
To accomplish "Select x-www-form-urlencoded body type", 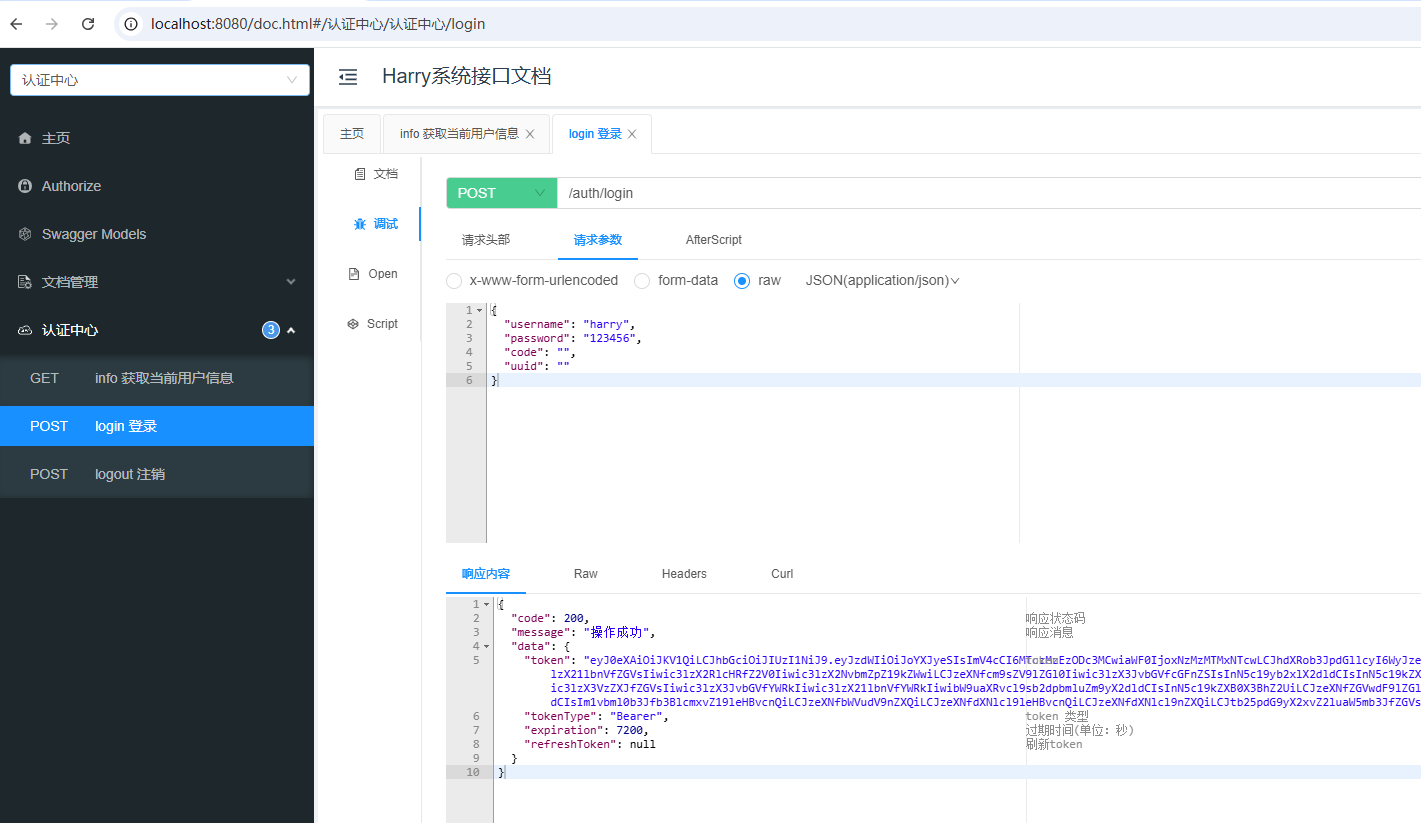I will (454, 280).
